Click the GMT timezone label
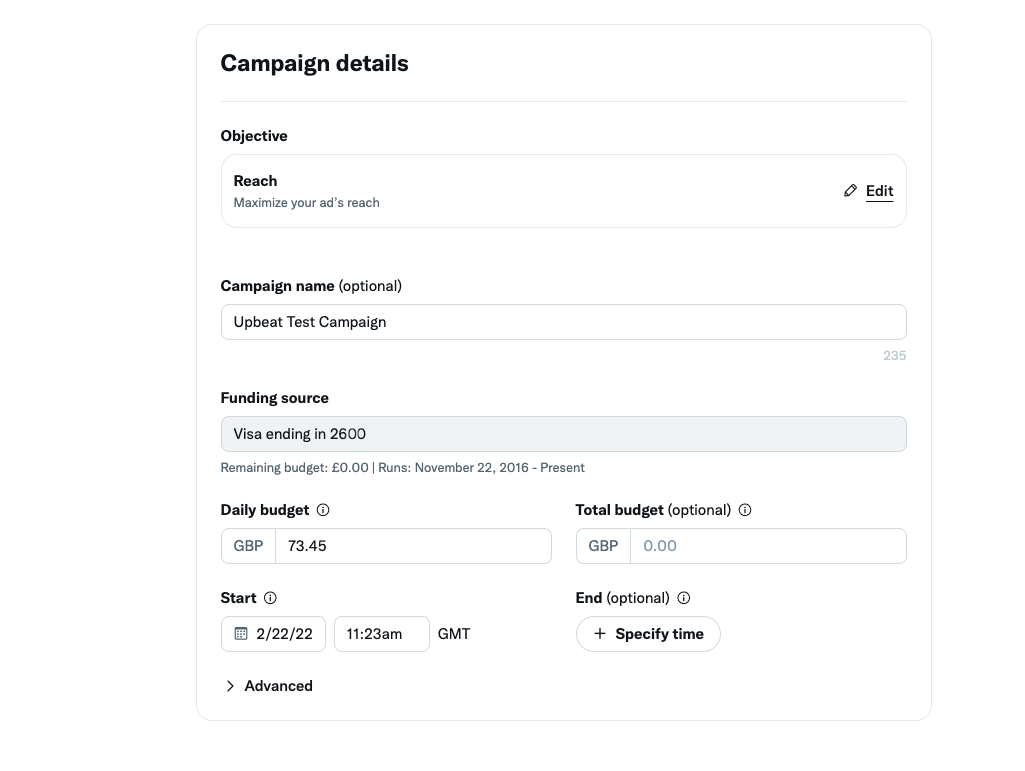Image resolution: width=1025 pixels, height=771 pixels. pyautogui.click(x=454, y=634)
